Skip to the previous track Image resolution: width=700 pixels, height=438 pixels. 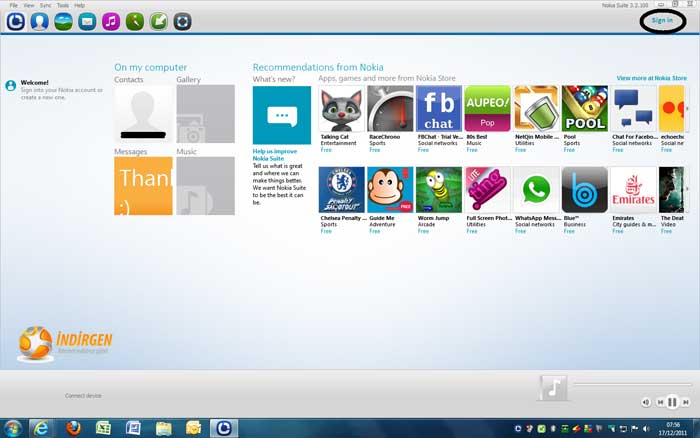pyautogui.click(x=660, y=402)
